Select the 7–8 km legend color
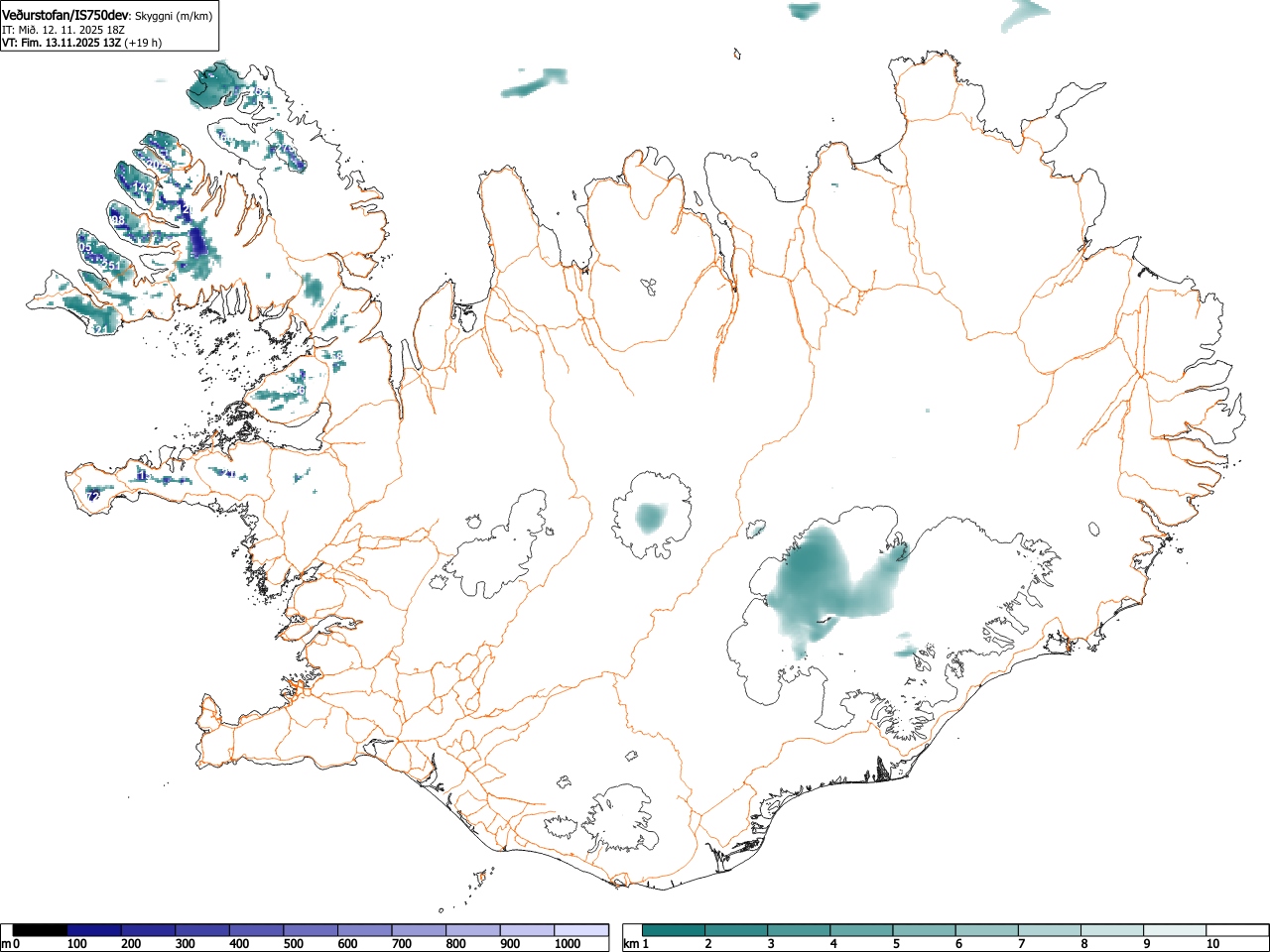The height and width of the screenshot is (952, 1270). click(1049, 930)
